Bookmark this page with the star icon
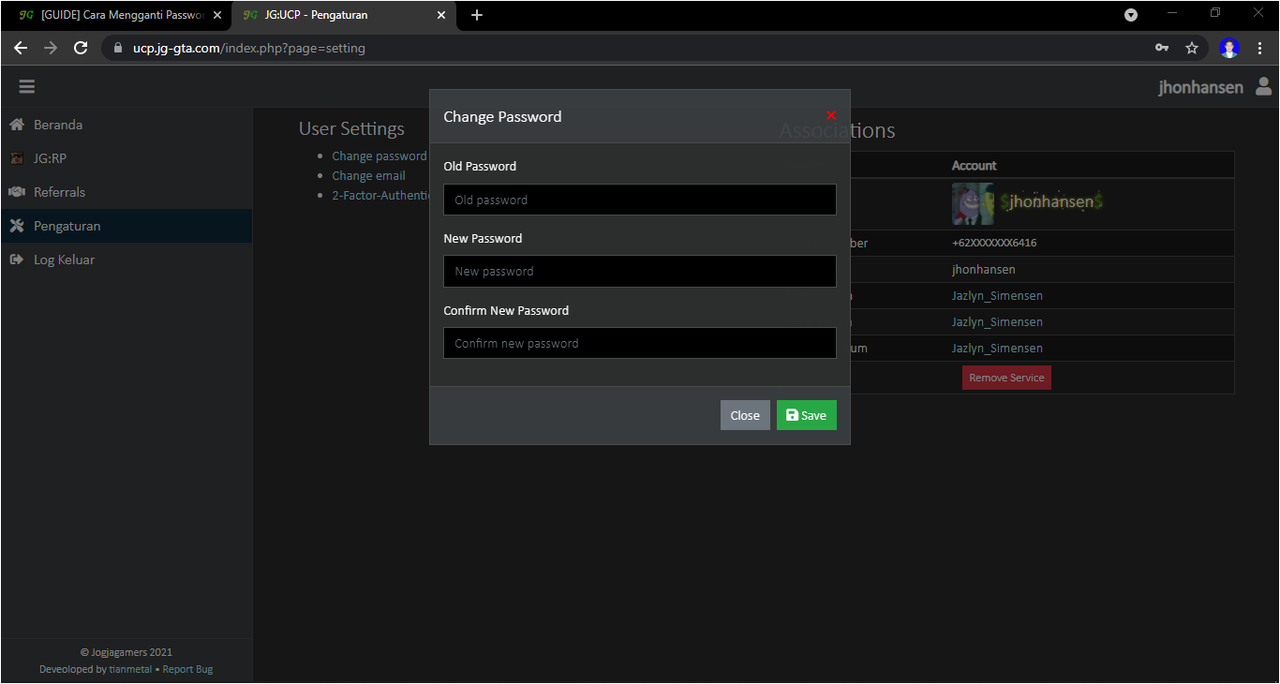Viewport: 1280px width, 684px height. coord(1192,48)
